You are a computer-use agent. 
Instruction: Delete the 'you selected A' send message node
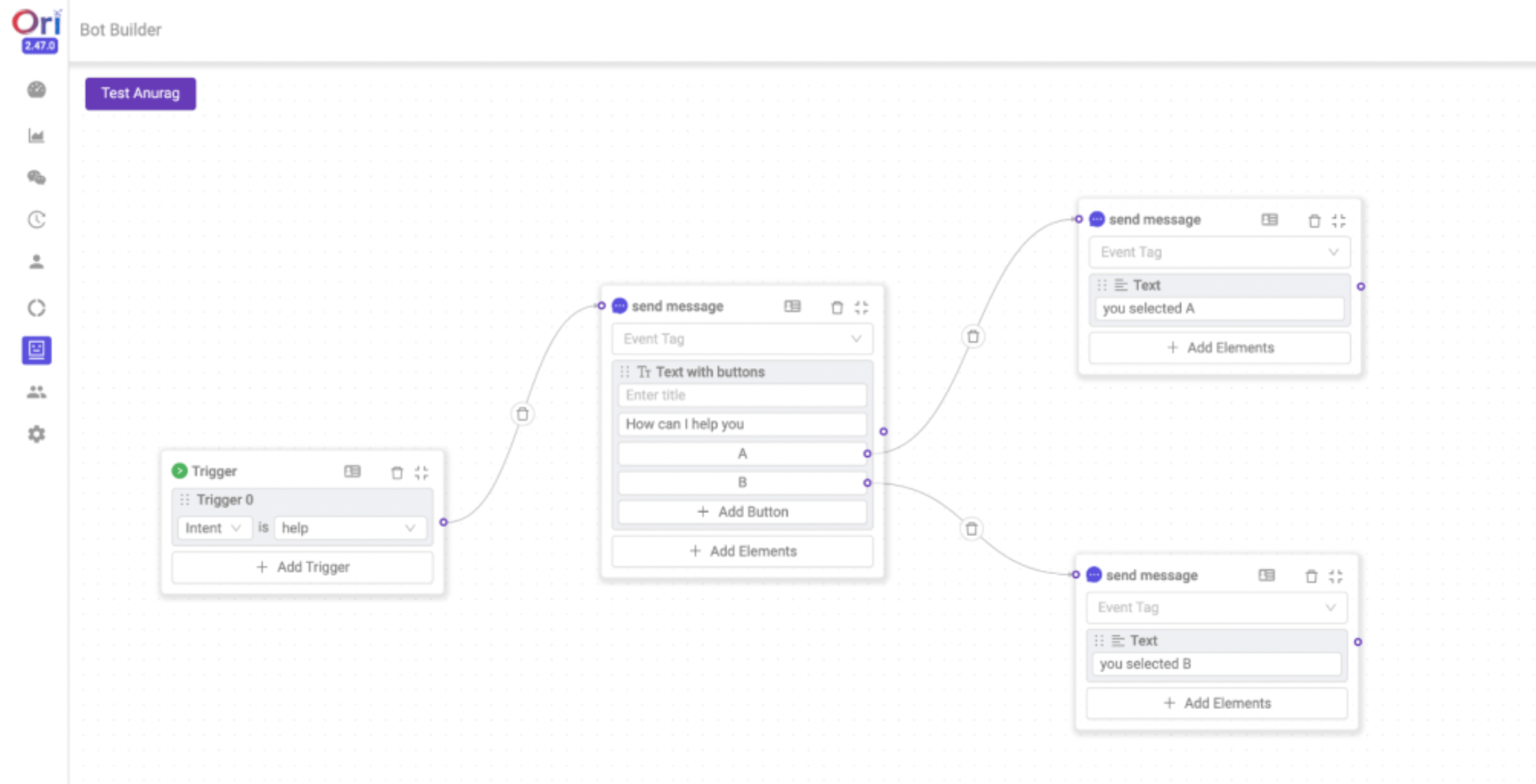click(x=1314, y=220)
